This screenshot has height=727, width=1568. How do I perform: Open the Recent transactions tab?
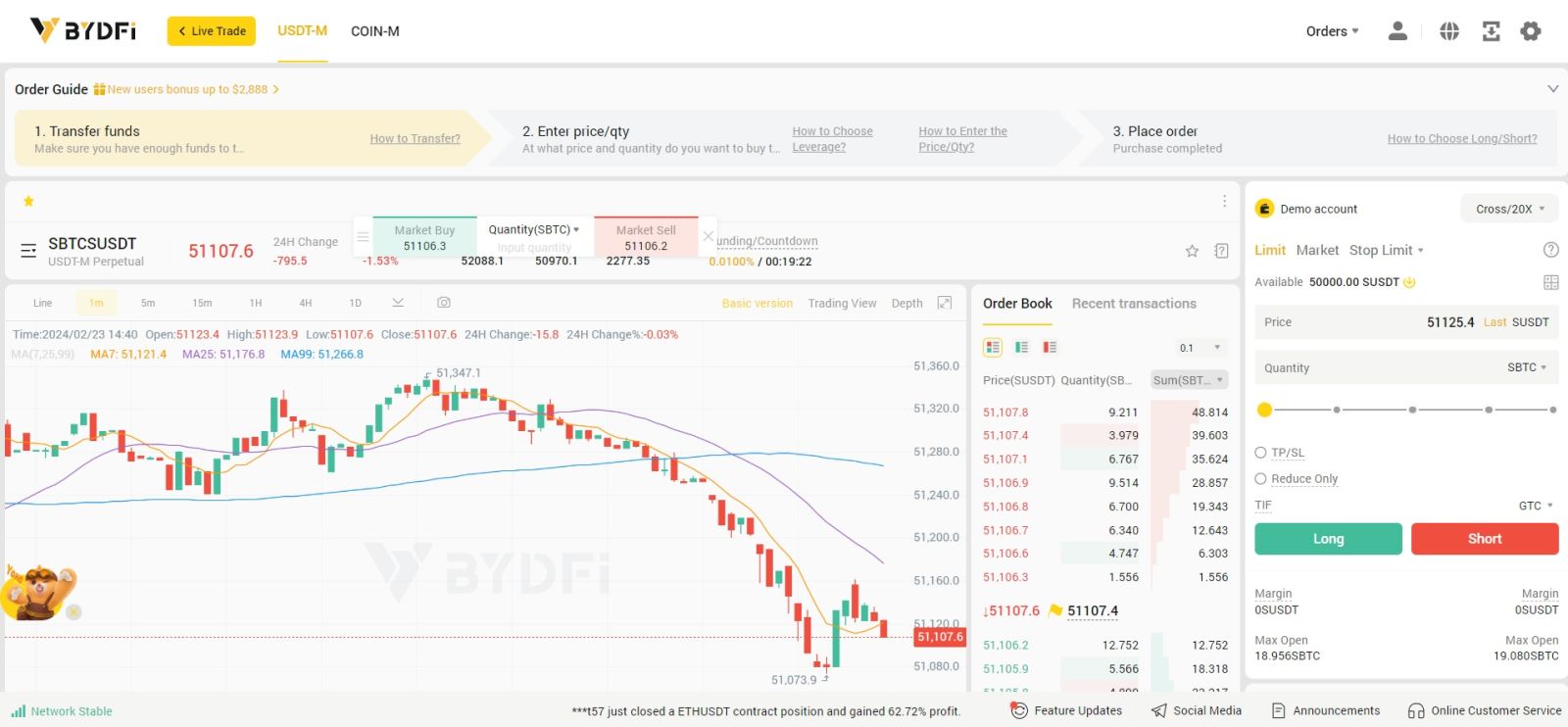[x=1134, y=304]
